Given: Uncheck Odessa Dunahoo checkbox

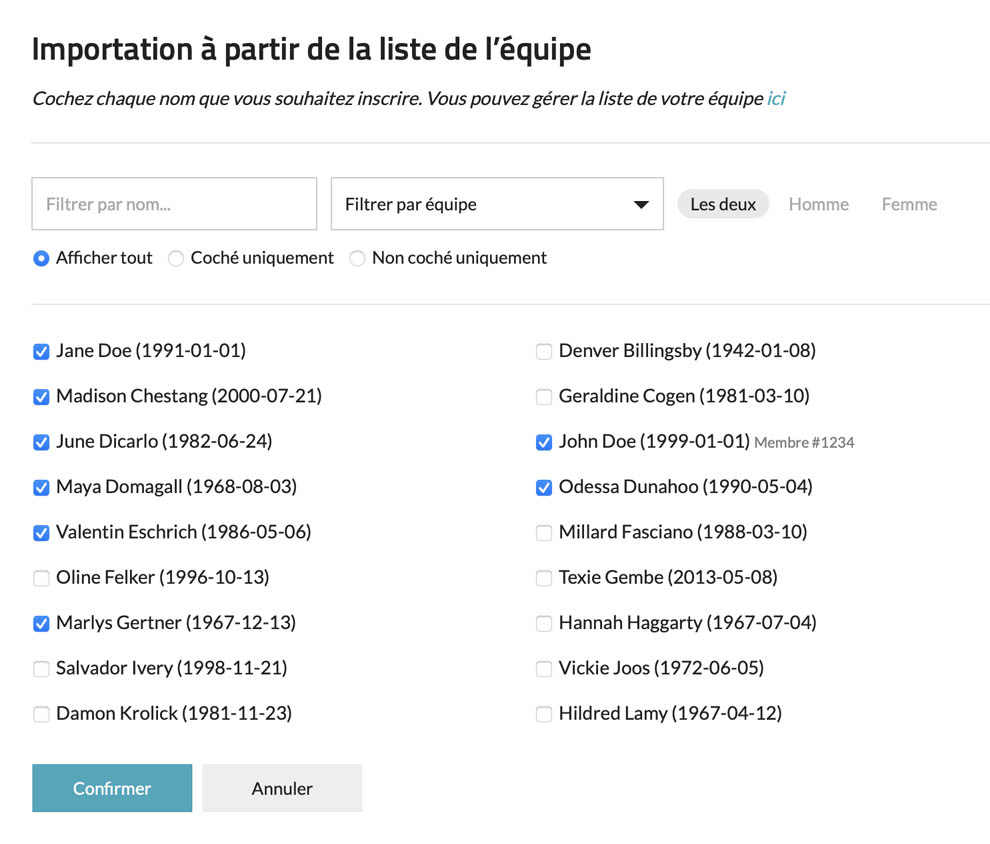Looking at the screenshot, I should 544,488.
